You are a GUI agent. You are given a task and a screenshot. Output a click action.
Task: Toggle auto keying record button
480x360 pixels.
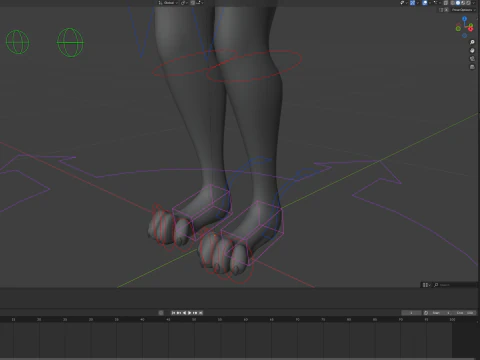coord(161,313)
